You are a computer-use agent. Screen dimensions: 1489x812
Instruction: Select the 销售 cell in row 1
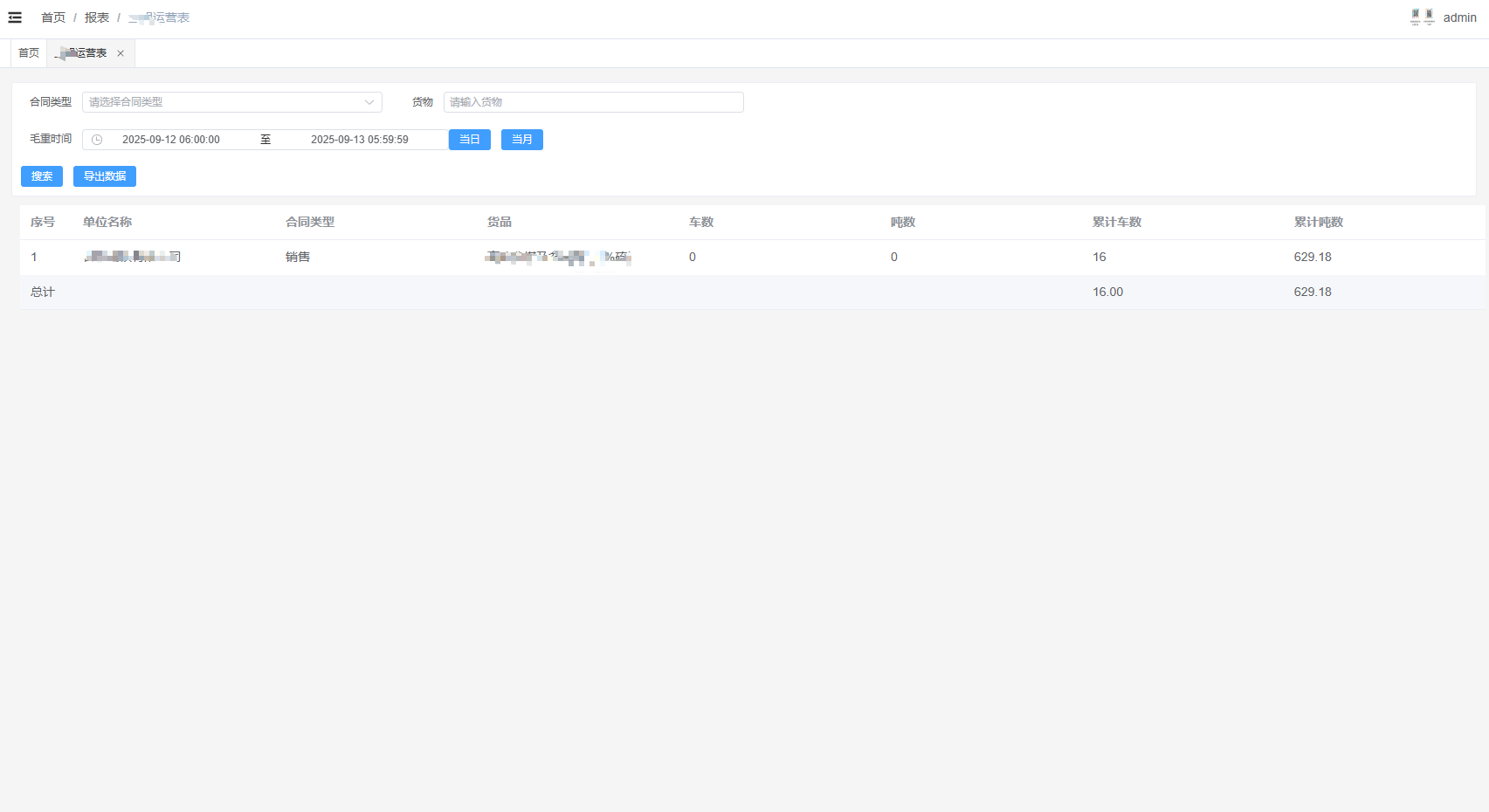pos(298,257)
